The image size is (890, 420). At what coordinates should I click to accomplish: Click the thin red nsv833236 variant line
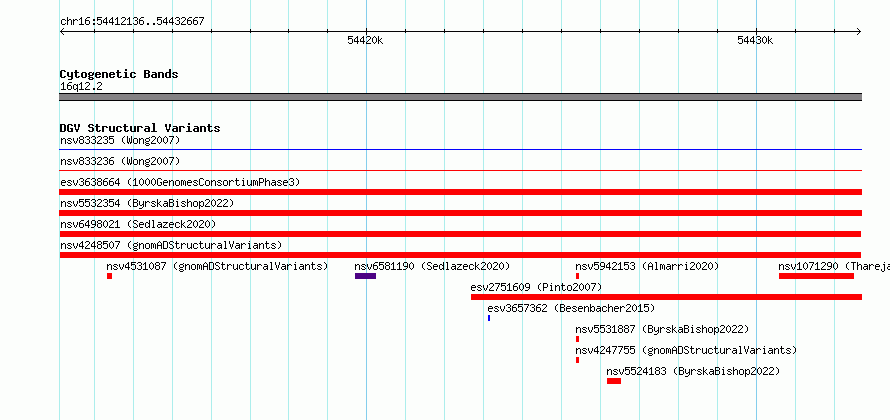[x=461, y=170]
